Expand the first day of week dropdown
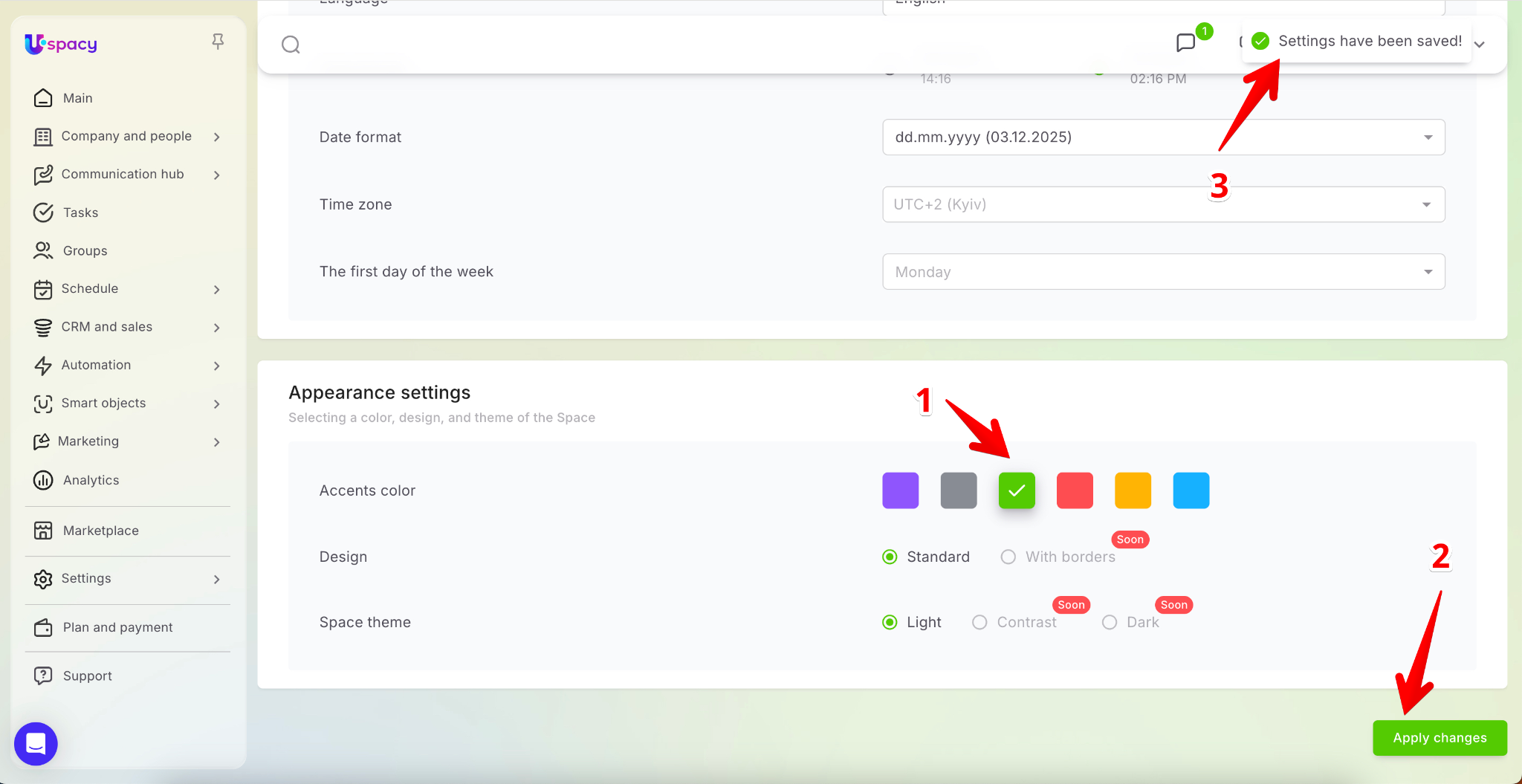The width and height of the screenshot is (1522, 784). tap(1163, 272)
